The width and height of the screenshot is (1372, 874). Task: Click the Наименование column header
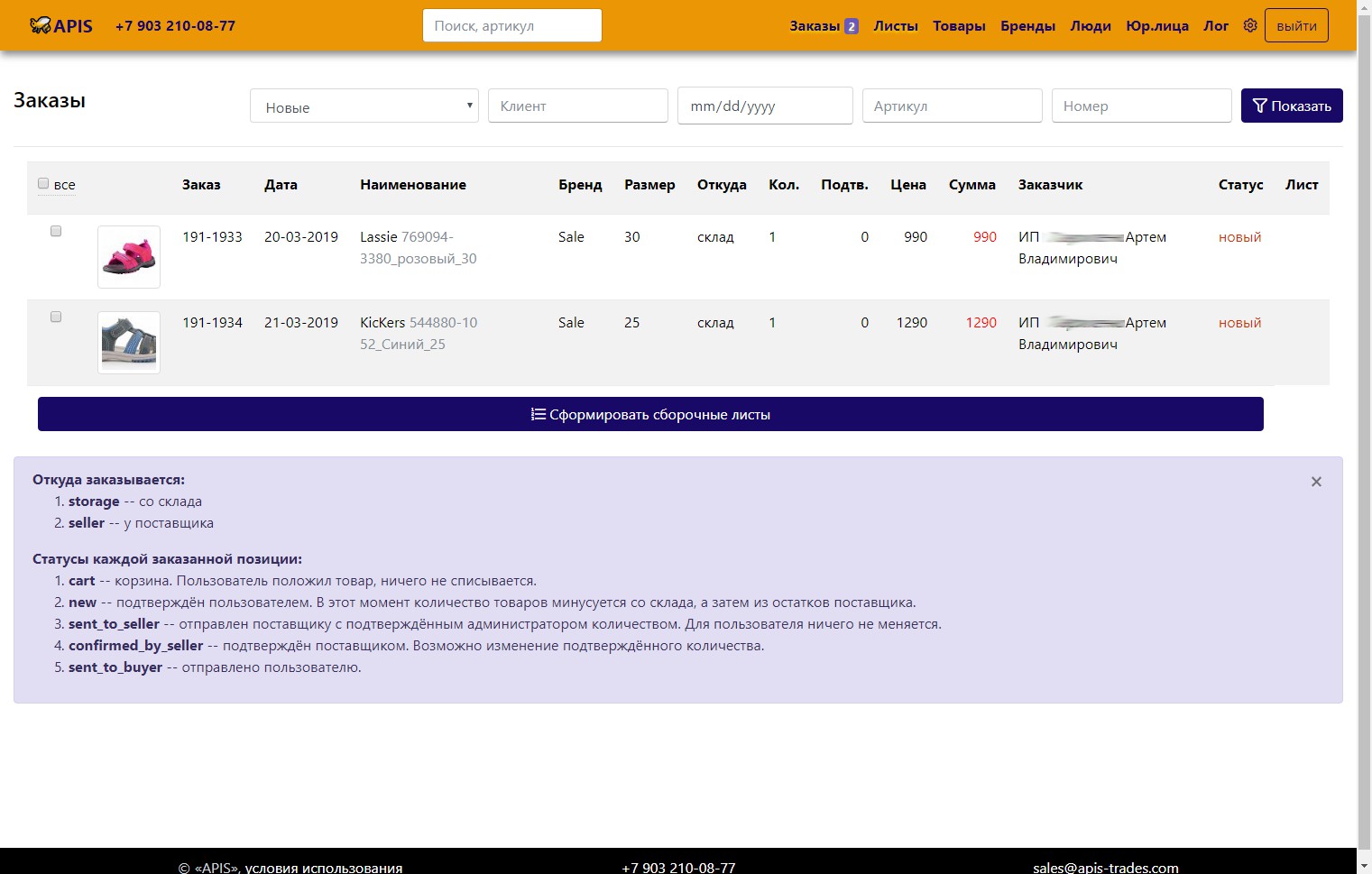point(413,185)
